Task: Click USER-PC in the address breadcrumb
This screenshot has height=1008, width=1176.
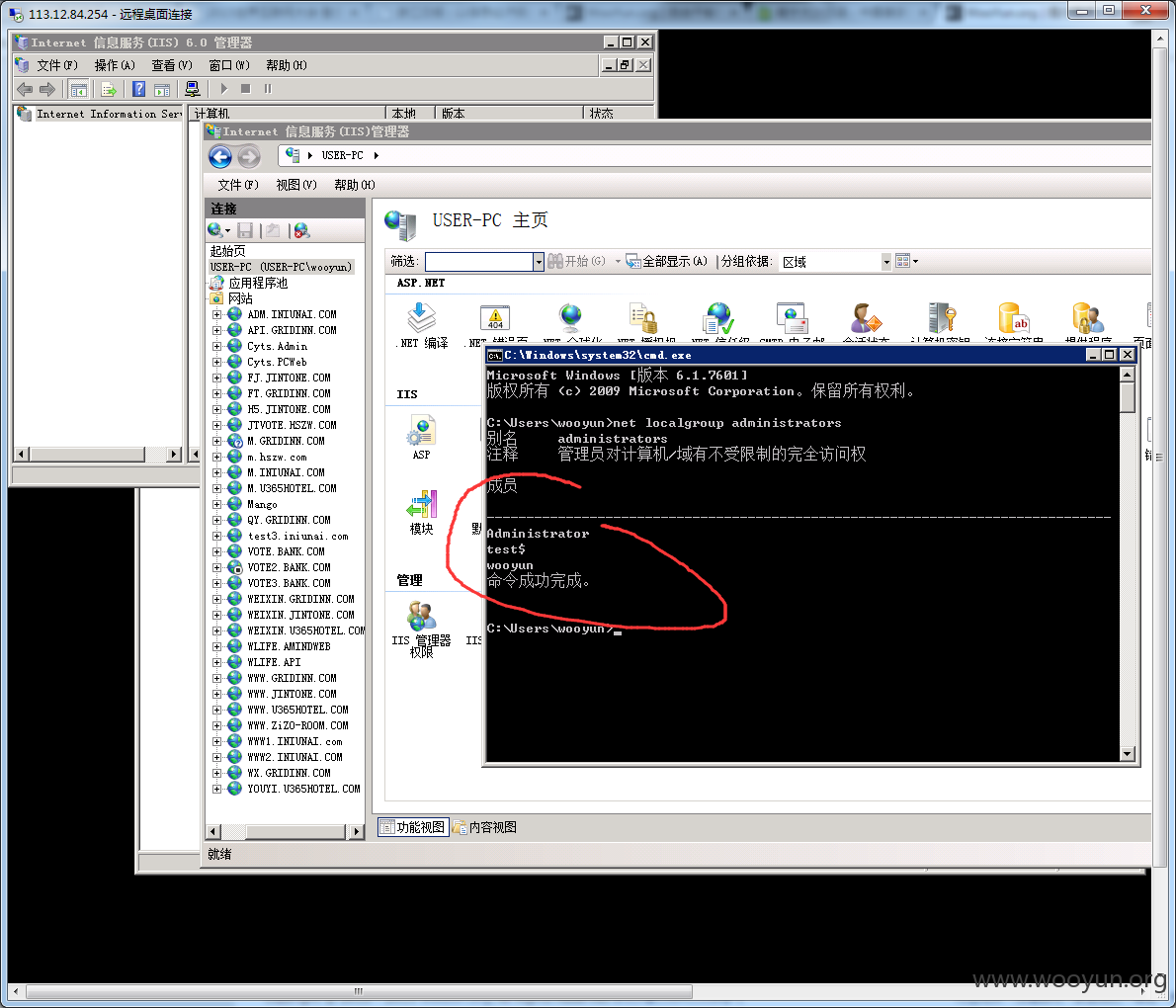Action: (x=342, y=155)
